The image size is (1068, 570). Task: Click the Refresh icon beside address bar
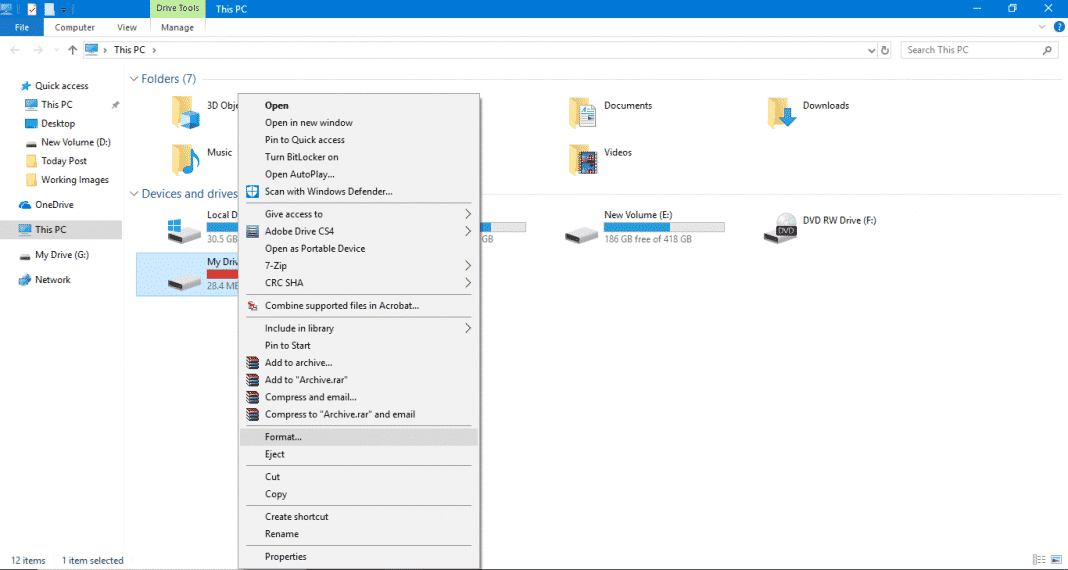click(x=885, y=50)
